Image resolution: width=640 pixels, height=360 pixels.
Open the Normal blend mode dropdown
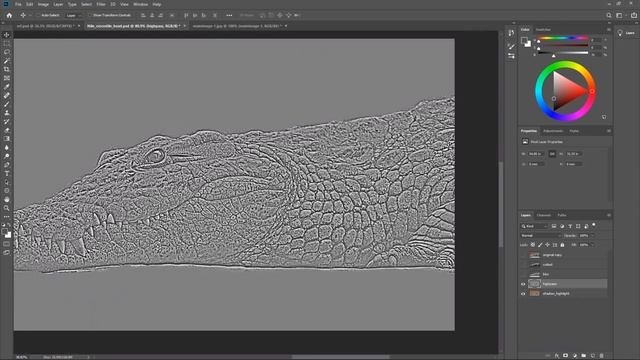[541, 236]
